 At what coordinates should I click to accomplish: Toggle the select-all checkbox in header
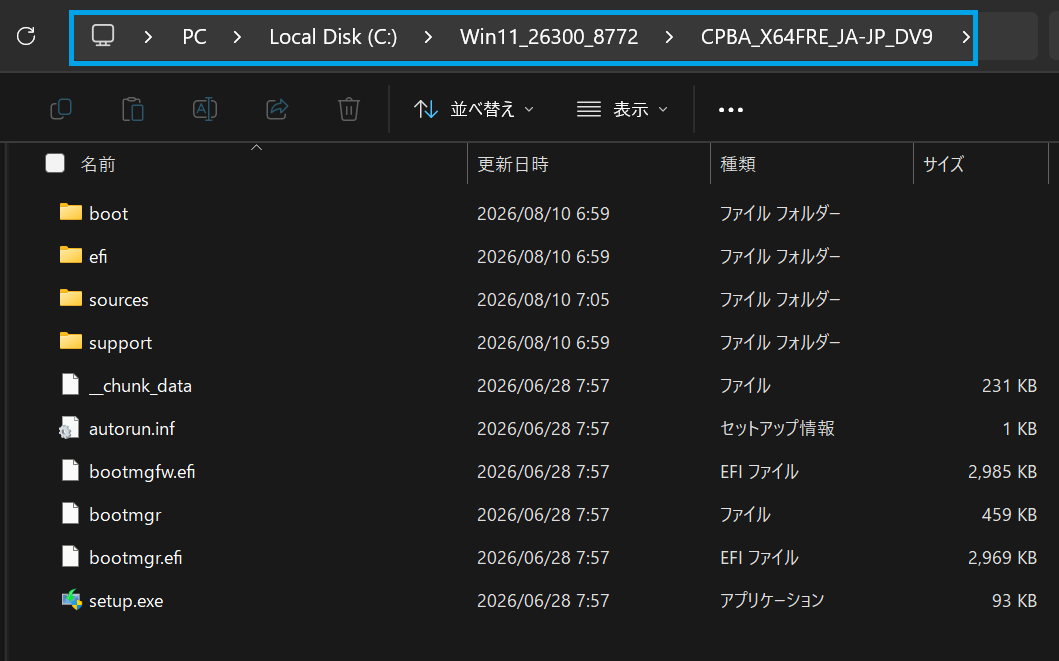[x=55, y=163]
